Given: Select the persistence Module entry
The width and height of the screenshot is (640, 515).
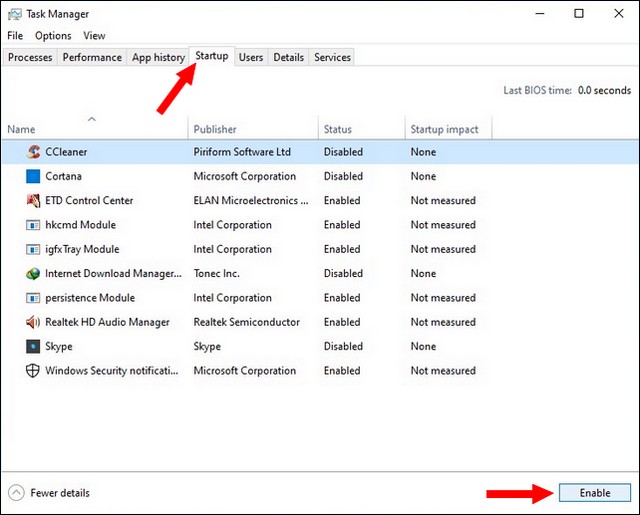Looking at the screenshot, I should point(90,298).
